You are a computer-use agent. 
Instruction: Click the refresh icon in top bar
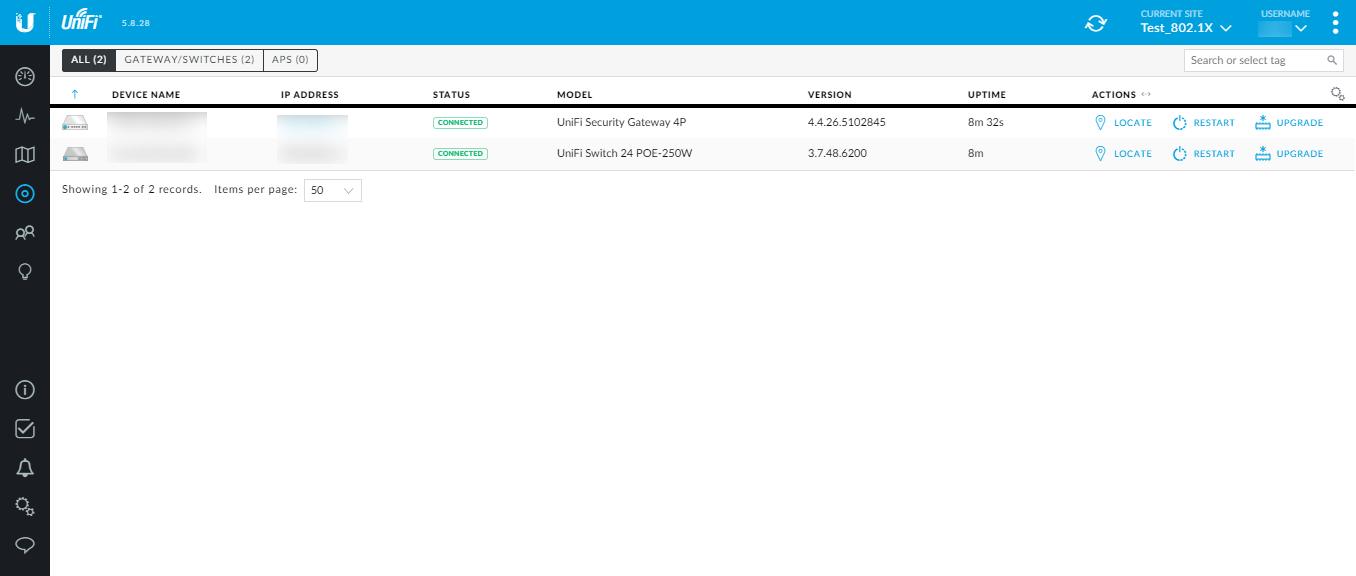click(x=1096, y=22)
